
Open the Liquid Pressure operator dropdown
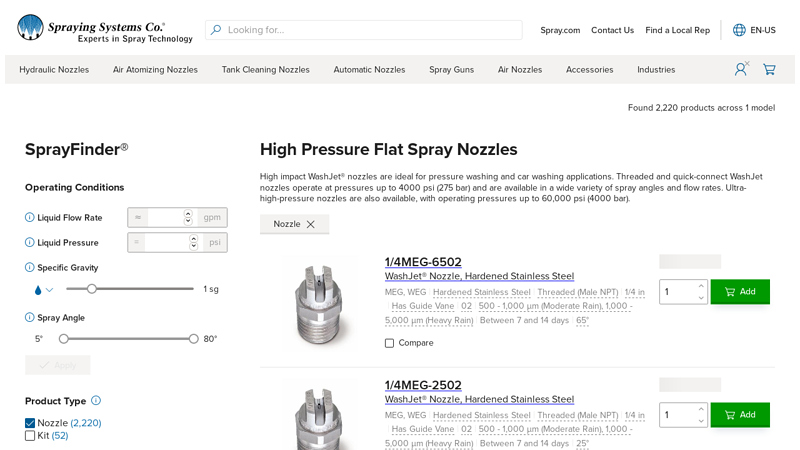pos(136,242)
